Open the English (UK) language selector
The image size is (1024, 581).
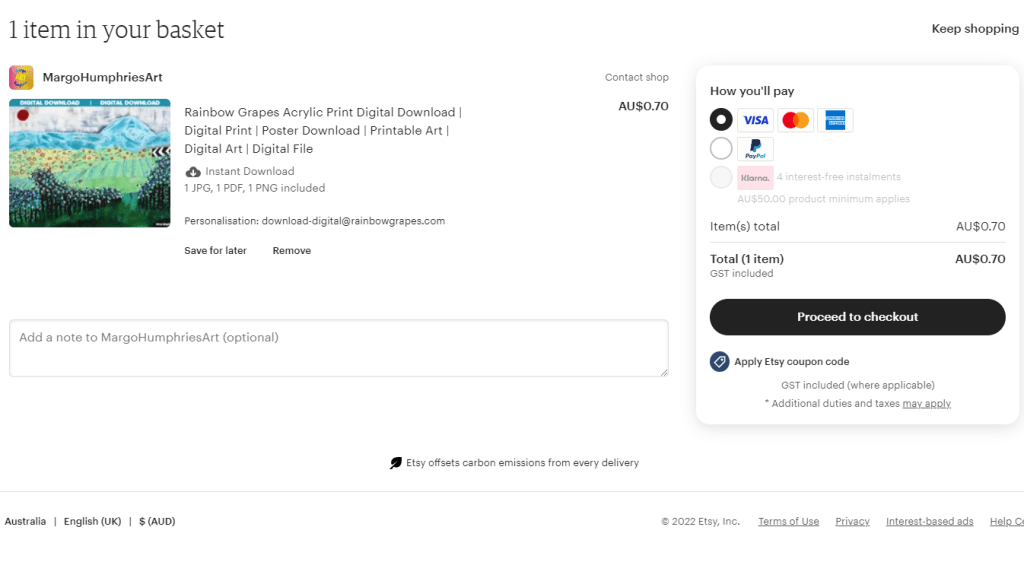tap(92, 521)
